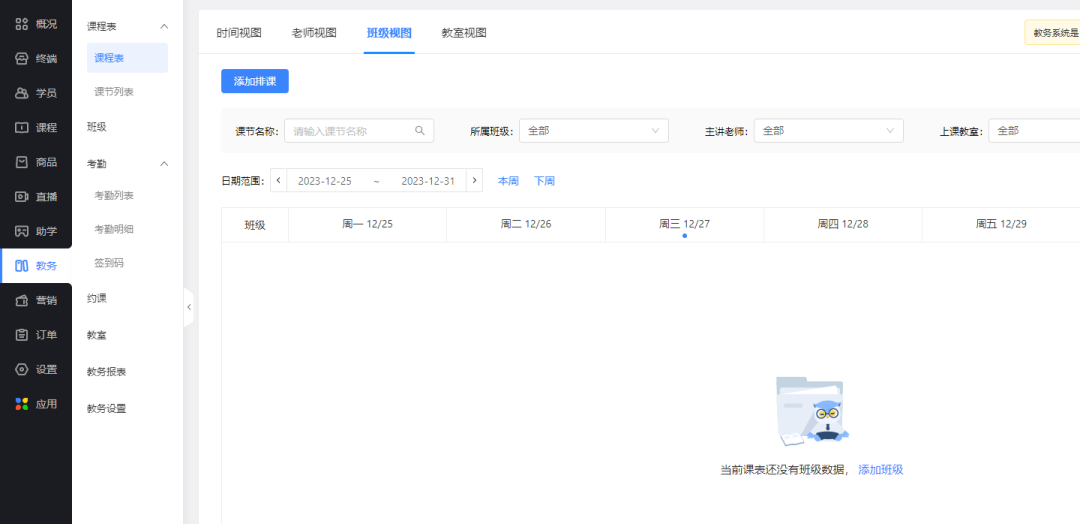Screen dimensions: 1080x524
Task: Switch to the 教室视图 tab
Action: coord(464,33)
